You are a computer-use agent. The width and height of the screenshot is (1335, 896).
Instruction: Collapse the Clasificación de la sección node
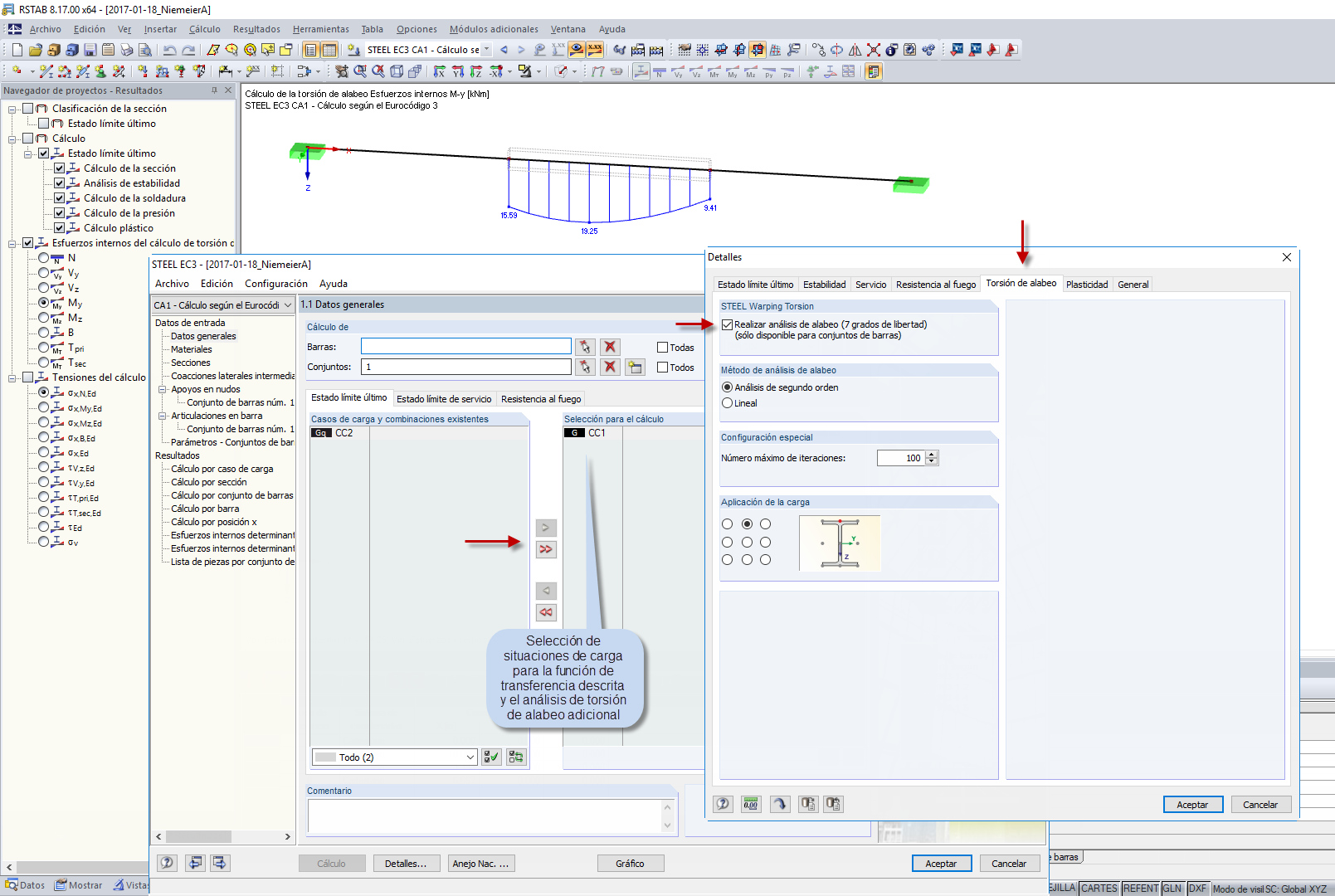(x=12, y=109)
